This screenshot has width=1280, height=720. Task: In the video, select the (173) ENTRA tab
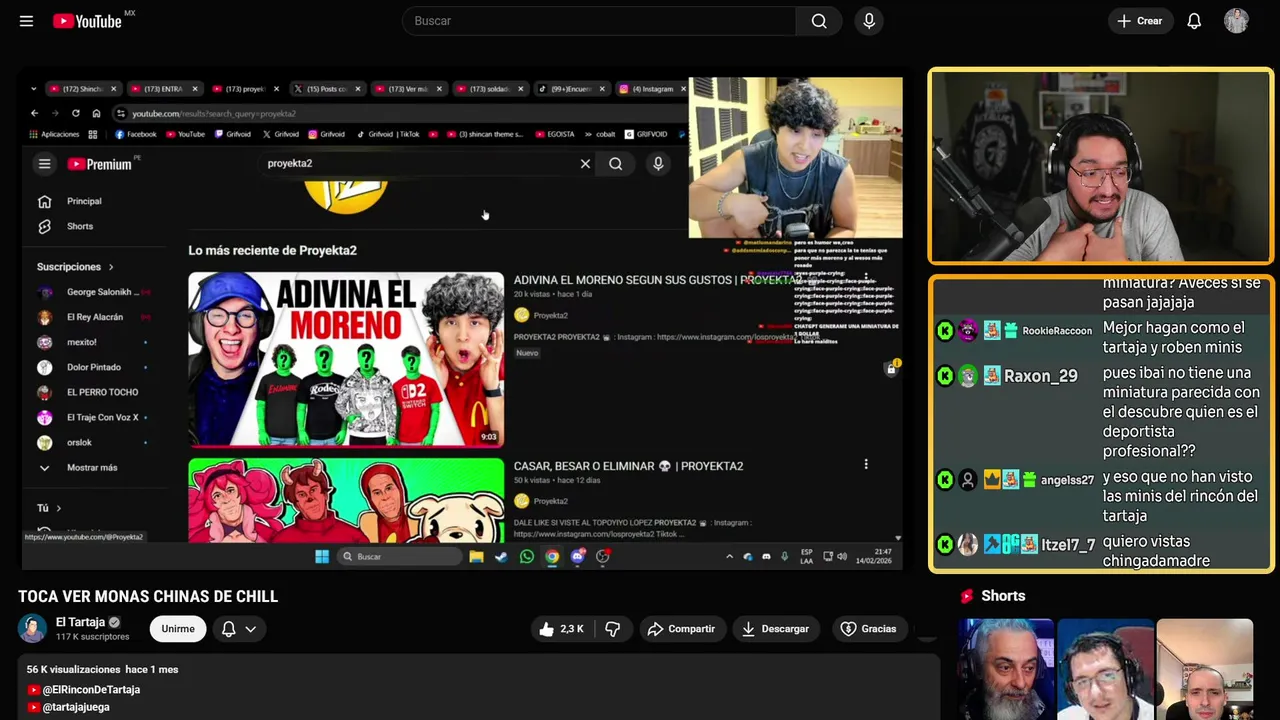pos(164,89)
